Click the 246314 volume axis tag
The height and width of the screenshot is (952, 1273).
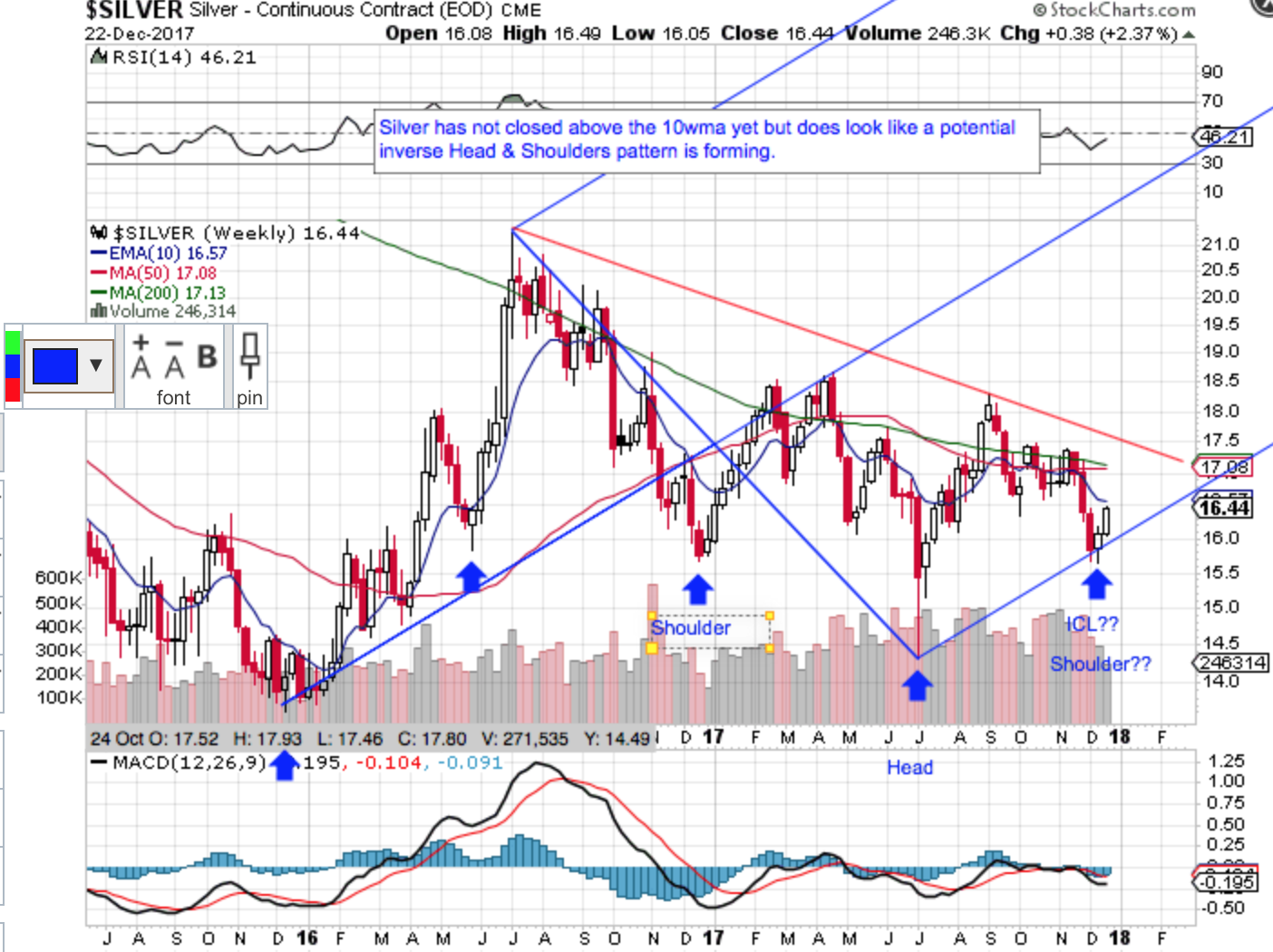tap(1230, 663)
